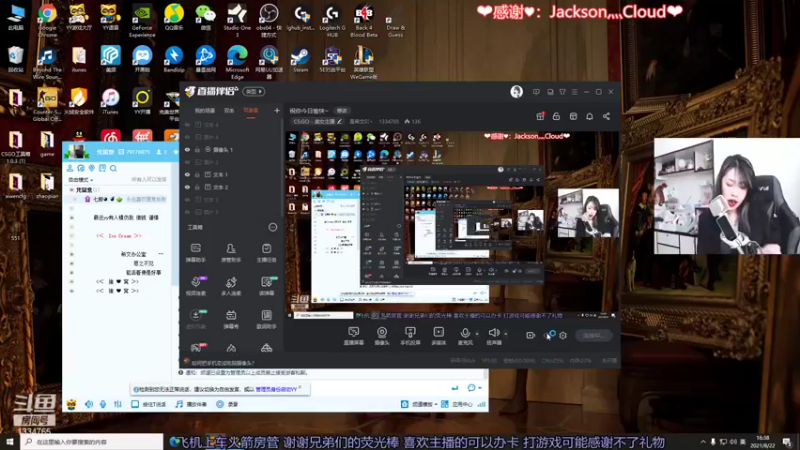The height and width of the screenshot is (450, 800).
Task: Add camera source in bottom bar
Action: click(382, 336)
